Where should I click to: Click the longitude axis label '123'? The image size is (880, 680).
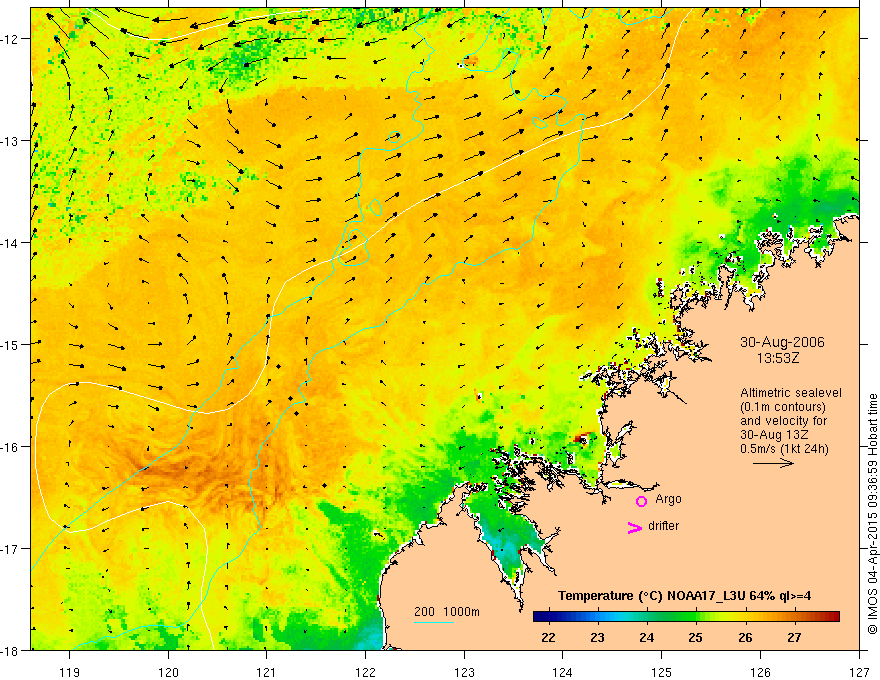point(464,672)
